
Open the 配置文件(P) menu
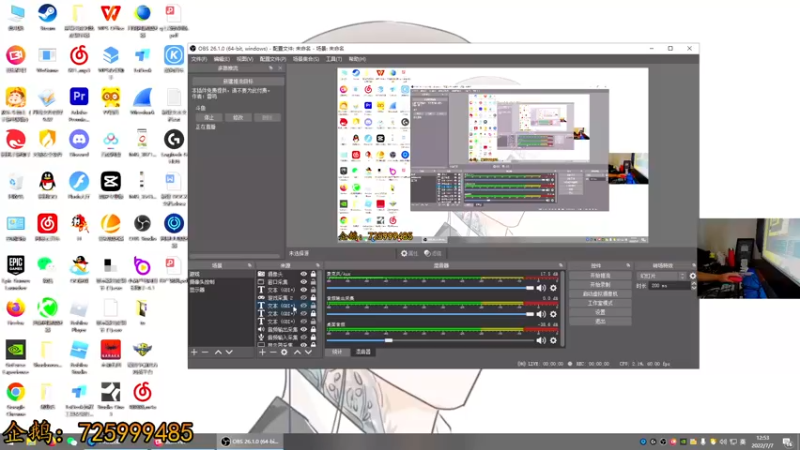(273, 59)
